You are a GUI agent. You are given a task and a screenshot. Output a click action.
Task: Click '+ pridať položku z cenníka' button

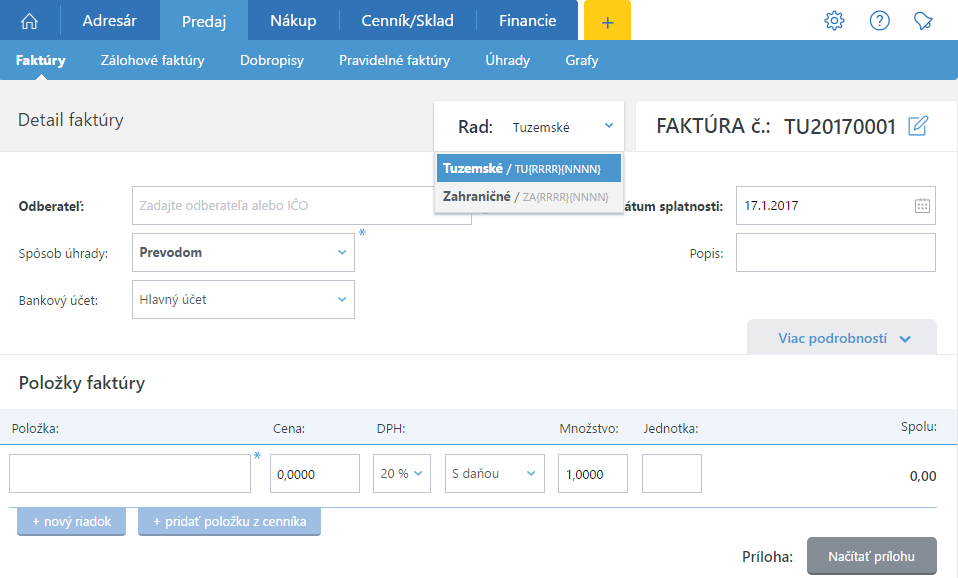tap(229, 522)
